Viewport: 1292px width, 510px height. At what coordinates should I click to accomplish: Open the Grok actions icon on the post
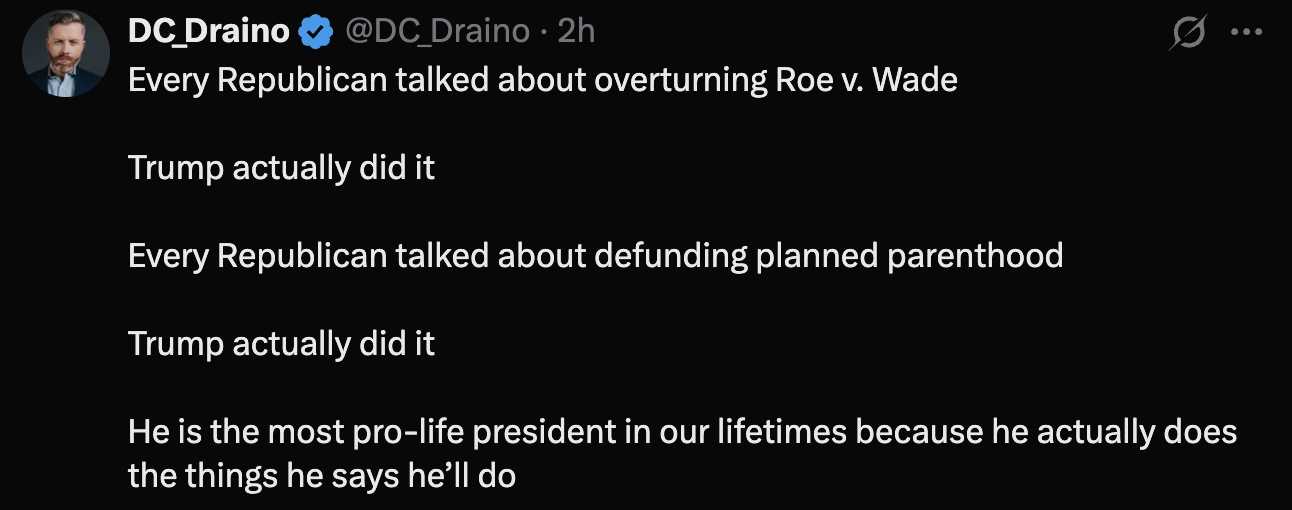tap(1188, 34)
